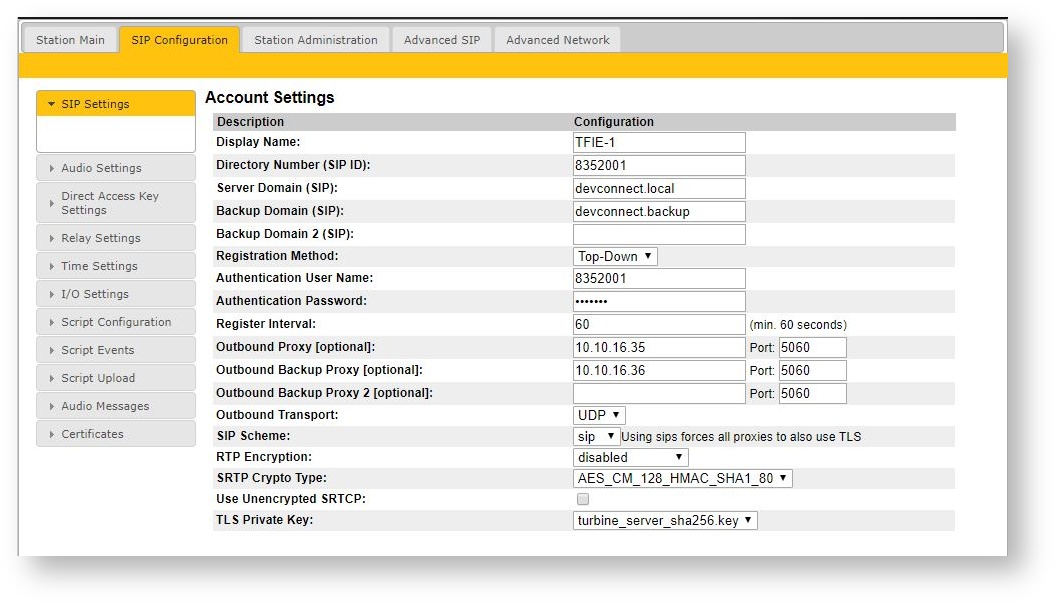Toggle the Use Unencrypted SRTCP checkbox
Image resolution: width=1056 pixels, height=604 pixels.
click(x=583, y=499)
